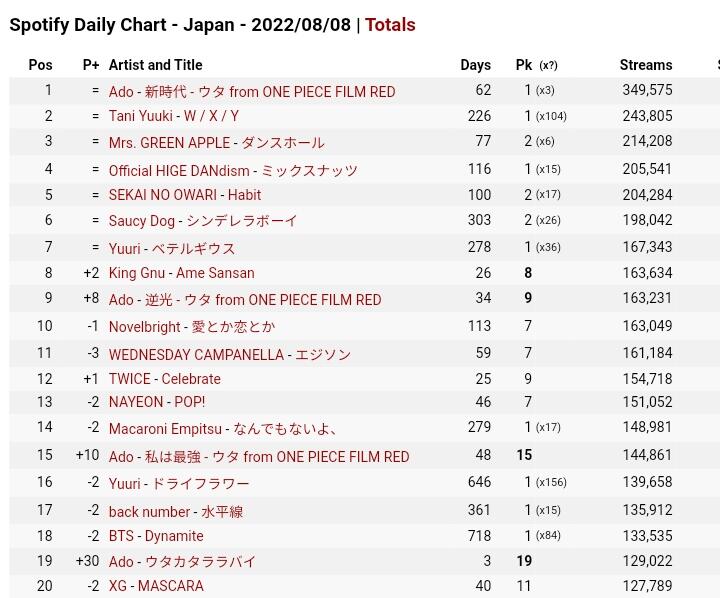Click the MASCARA song link
This screenshot has width=720, height=598.
pyautogui.click(x=171, y=586)
